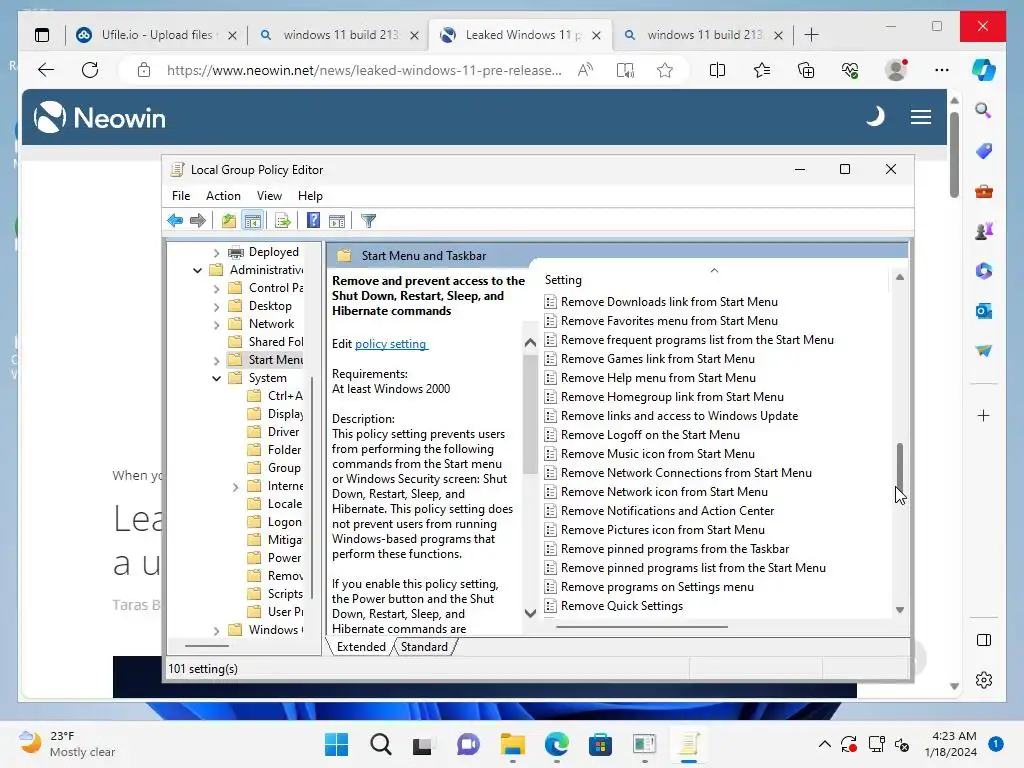Select Remove pinned programs from the Taskbar

point(675,549)
